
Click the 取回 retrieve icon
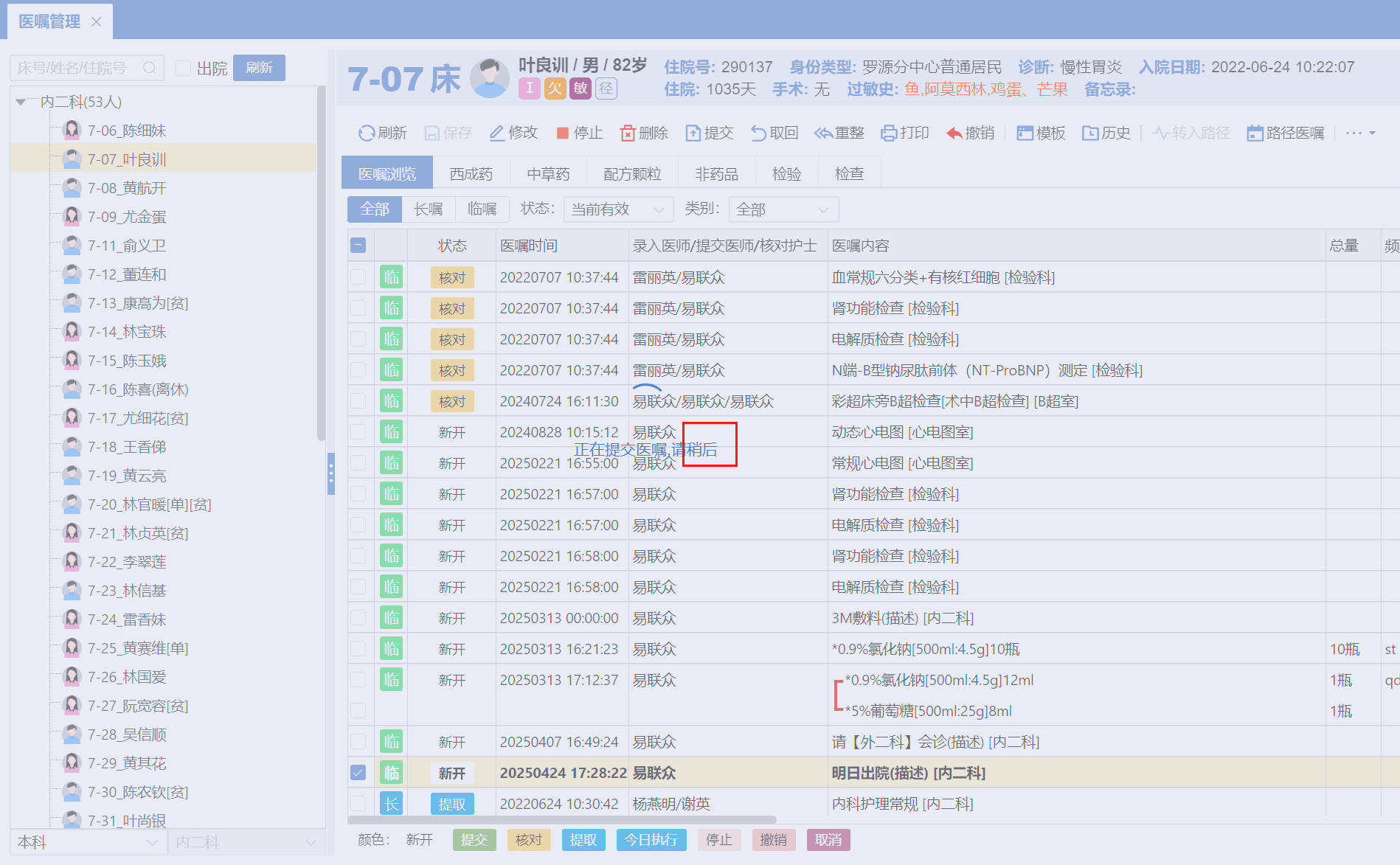[758, 133]
